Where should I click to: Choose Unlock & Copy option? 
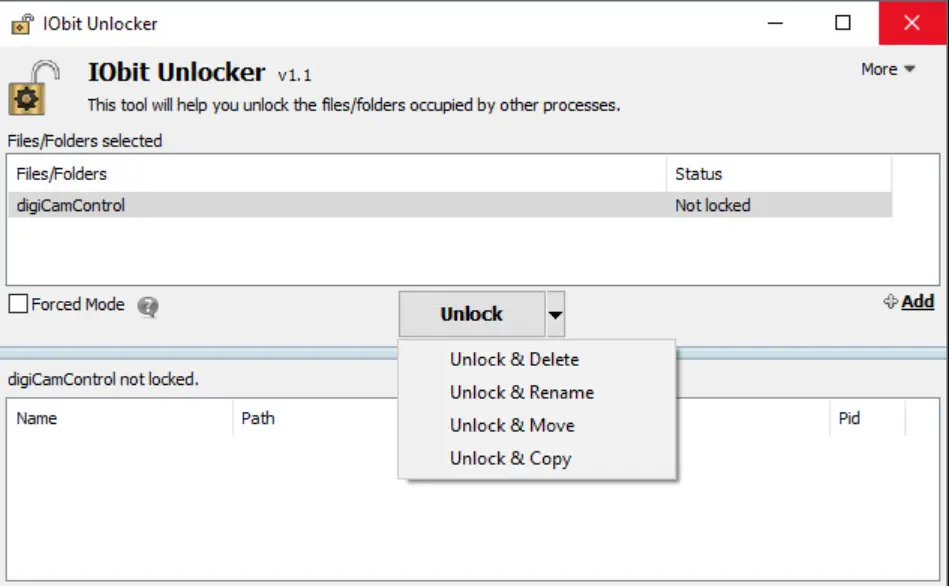[511, 458]
